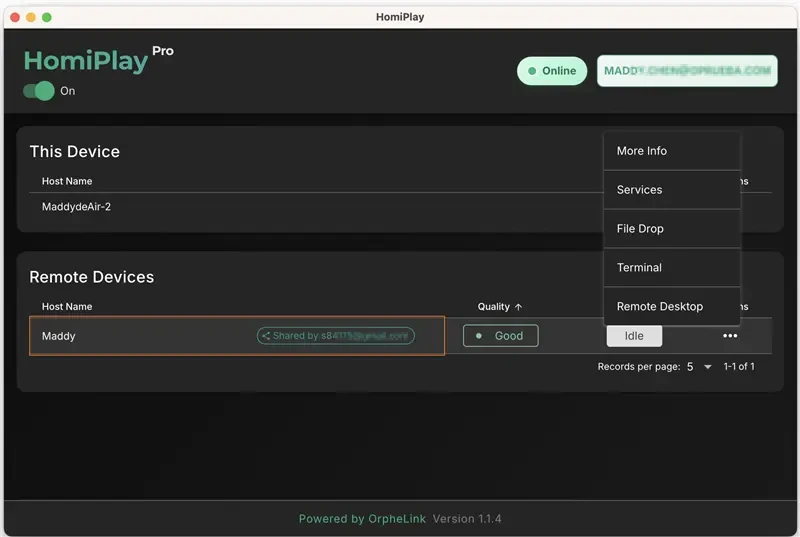Click the Idle status button
Viewport: 800px width, 537px height.
tap(634, 336)
